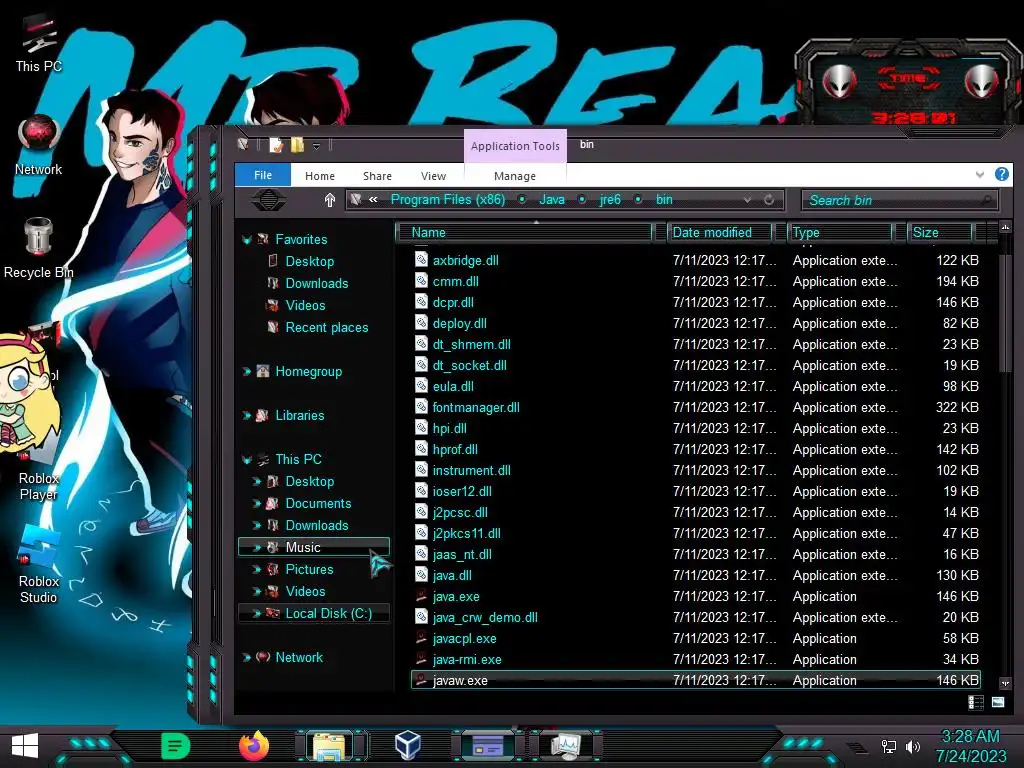The height and width of the screenshot is (768, 1024).
Task: Expand the Libraries tree node
Action: pos(247,415)
